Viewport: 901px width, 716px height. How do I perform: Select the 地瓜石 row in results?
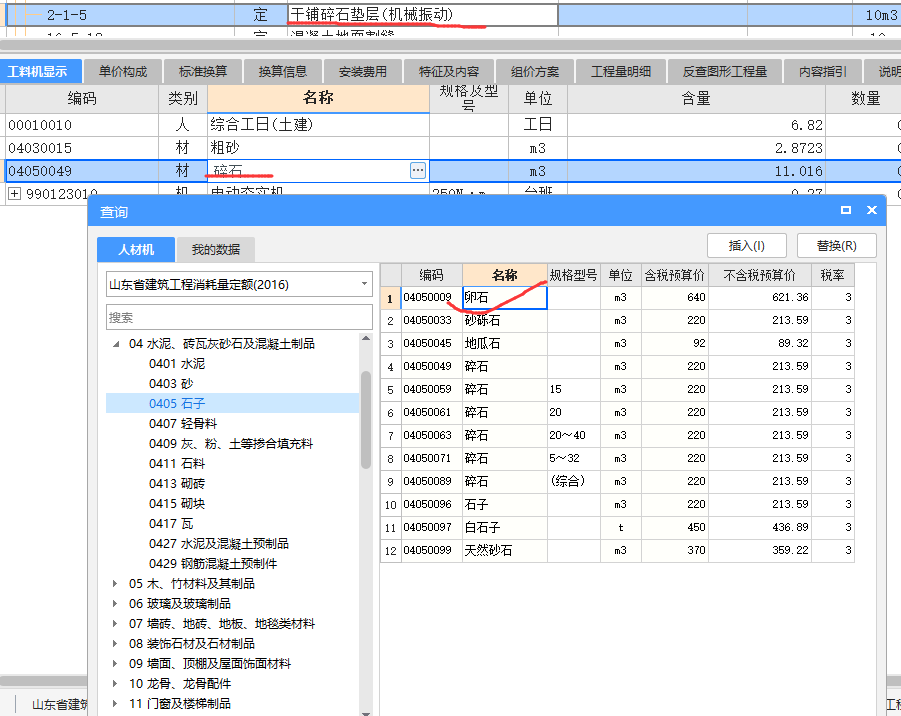pyautogui.click(x=617, y=344)
